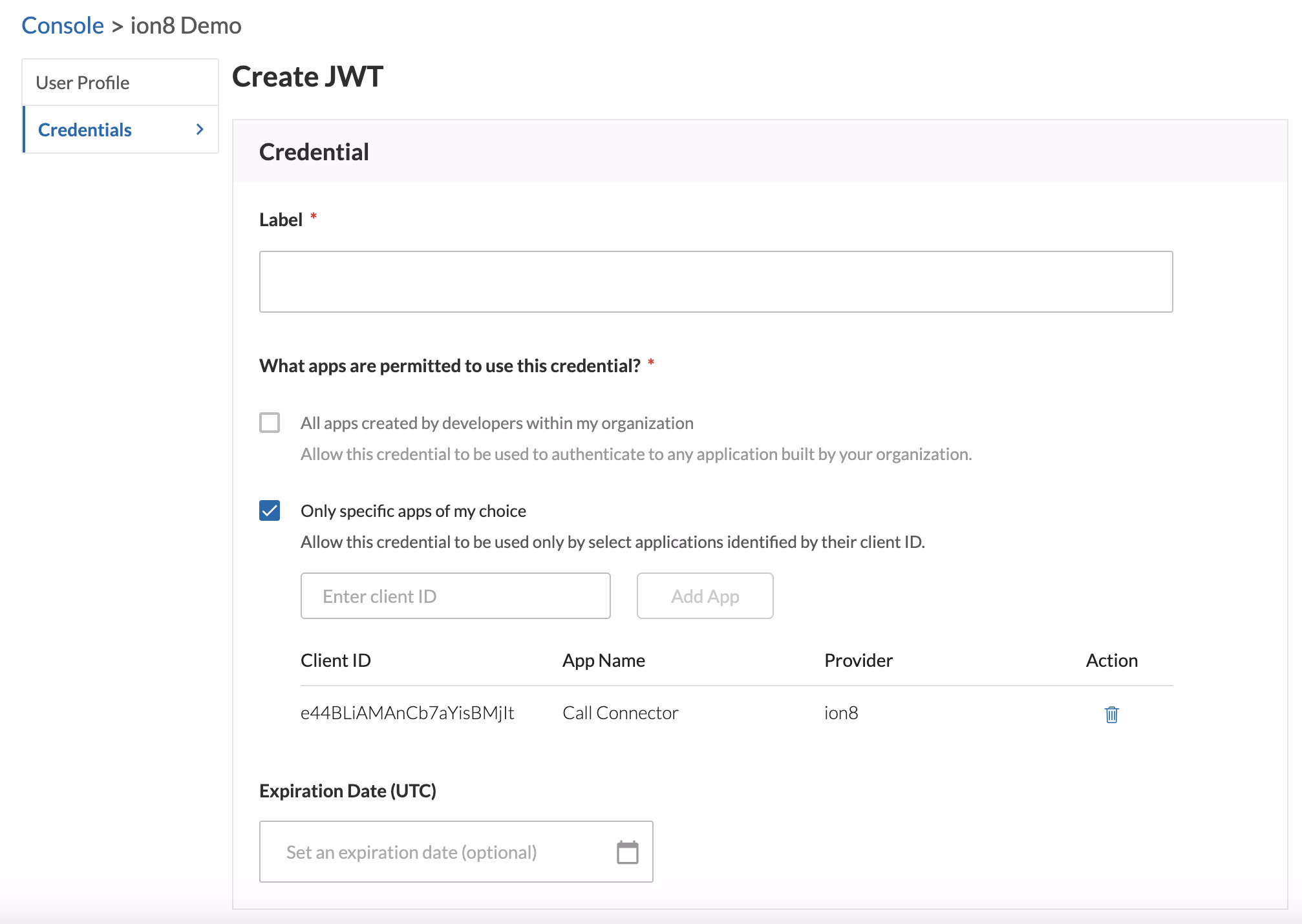Click the Call Connector app name
1302x924 pixels.
tap(620, 713)
